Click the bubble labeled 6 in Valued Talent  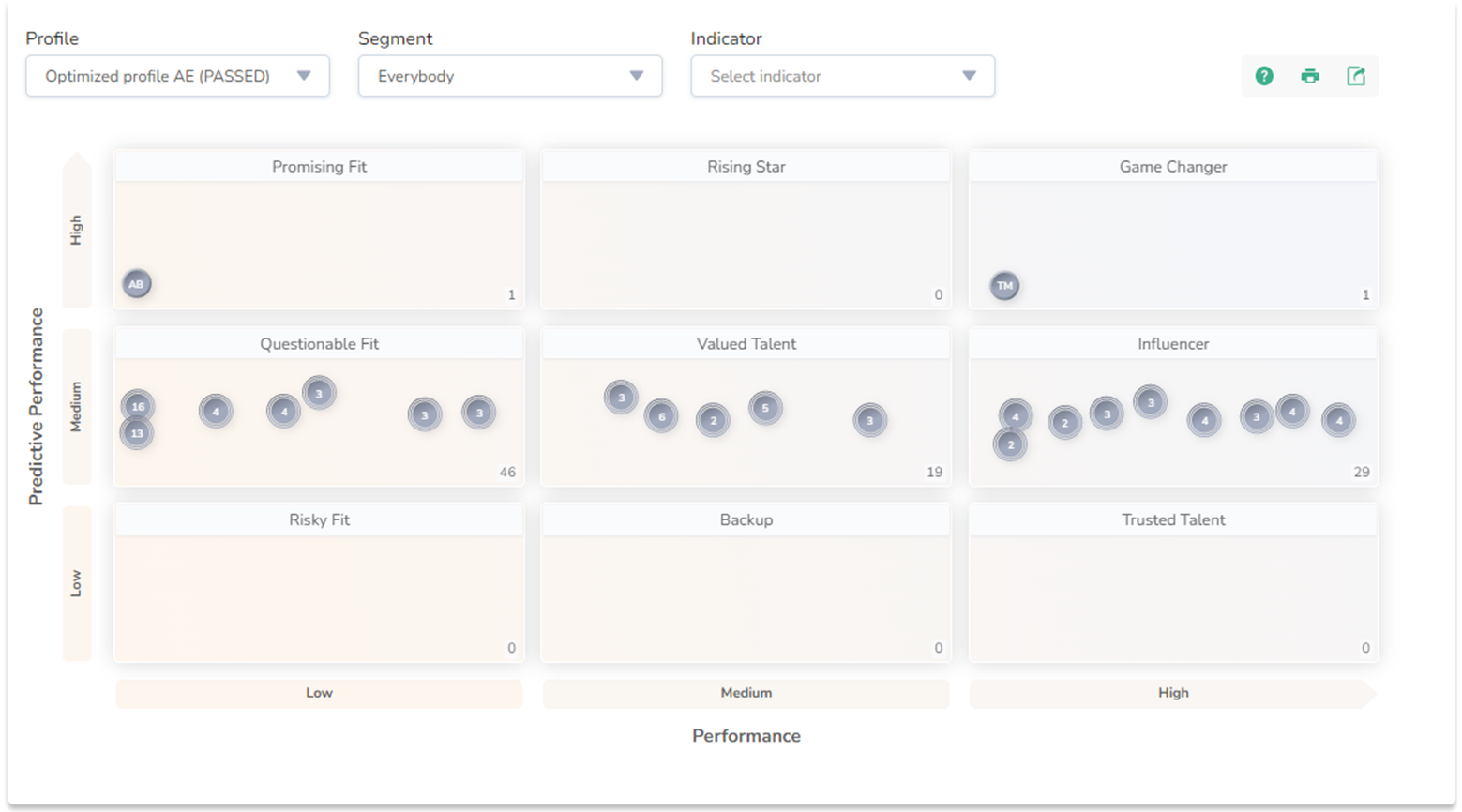(x=661, y=416)
